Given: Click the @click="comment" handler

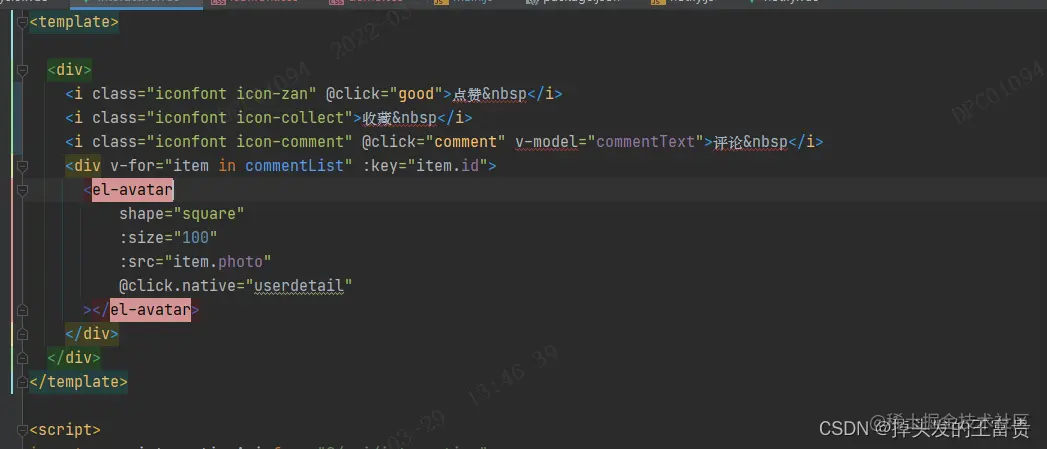Looking at the screenshot, I should point(434,142).
